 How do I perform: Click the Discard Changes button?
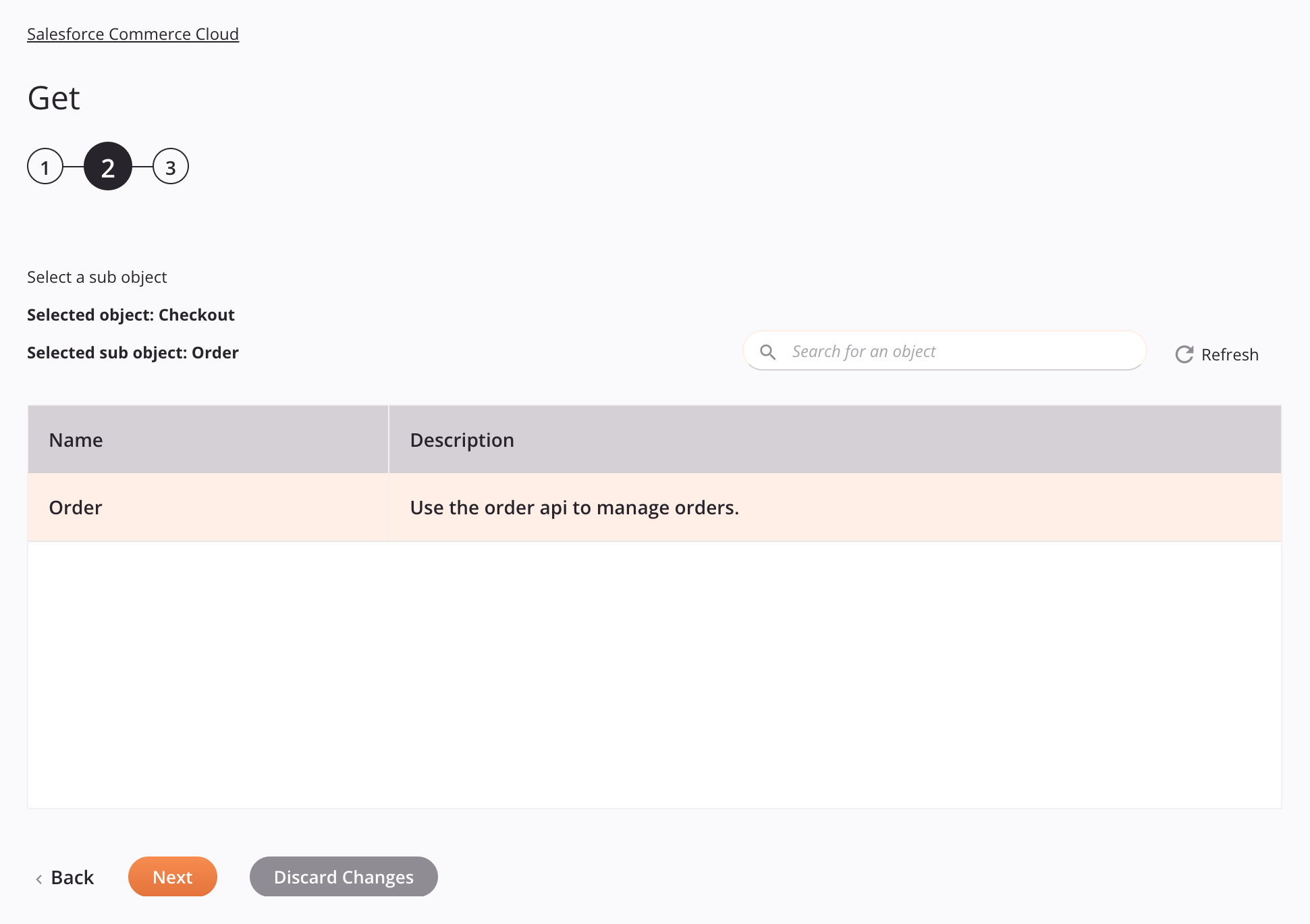point(343,876)
